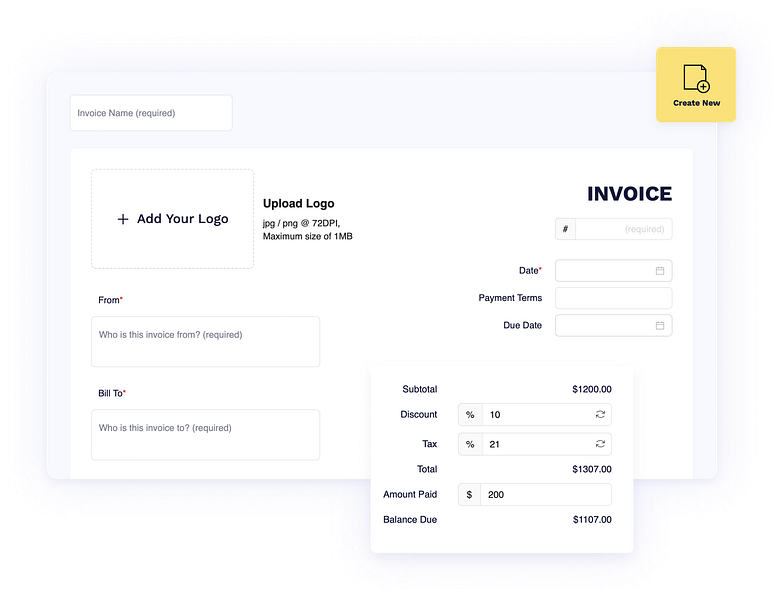Click into the Due Date field
The image size is (783, 600).
(613, 325)
